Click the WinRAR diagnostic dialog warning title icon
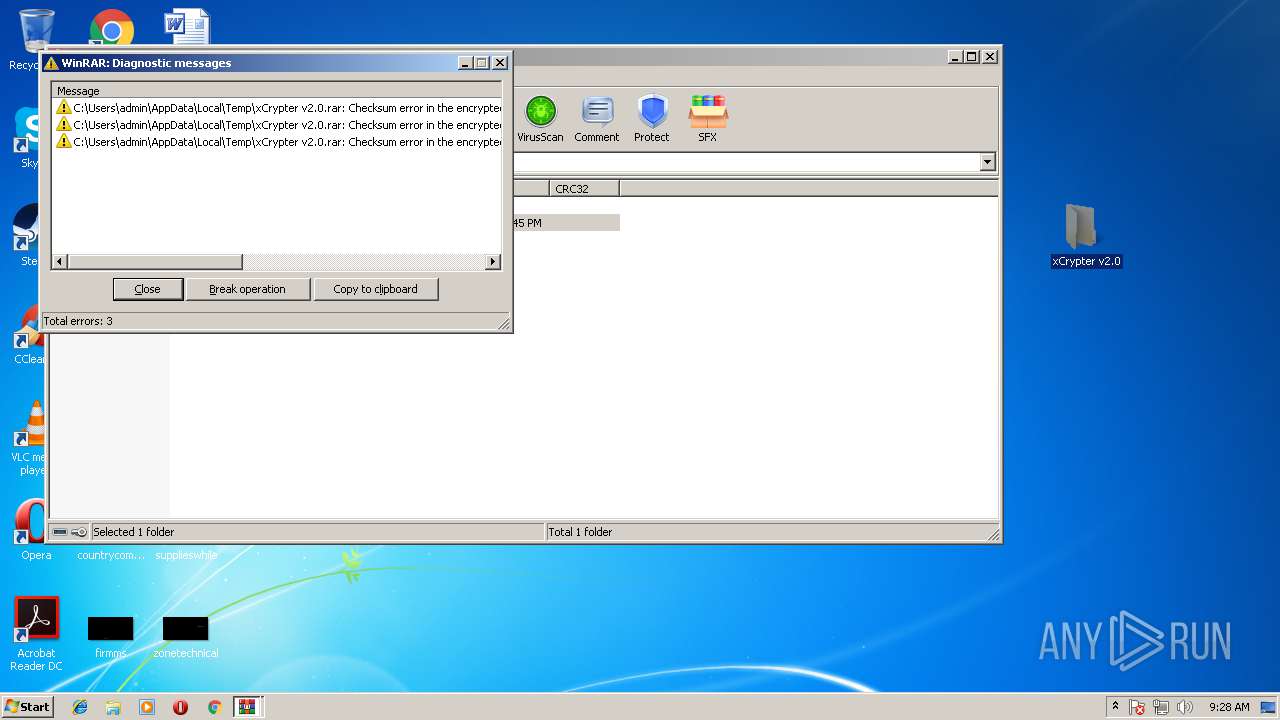The image size is (1280, 720). 51,63
